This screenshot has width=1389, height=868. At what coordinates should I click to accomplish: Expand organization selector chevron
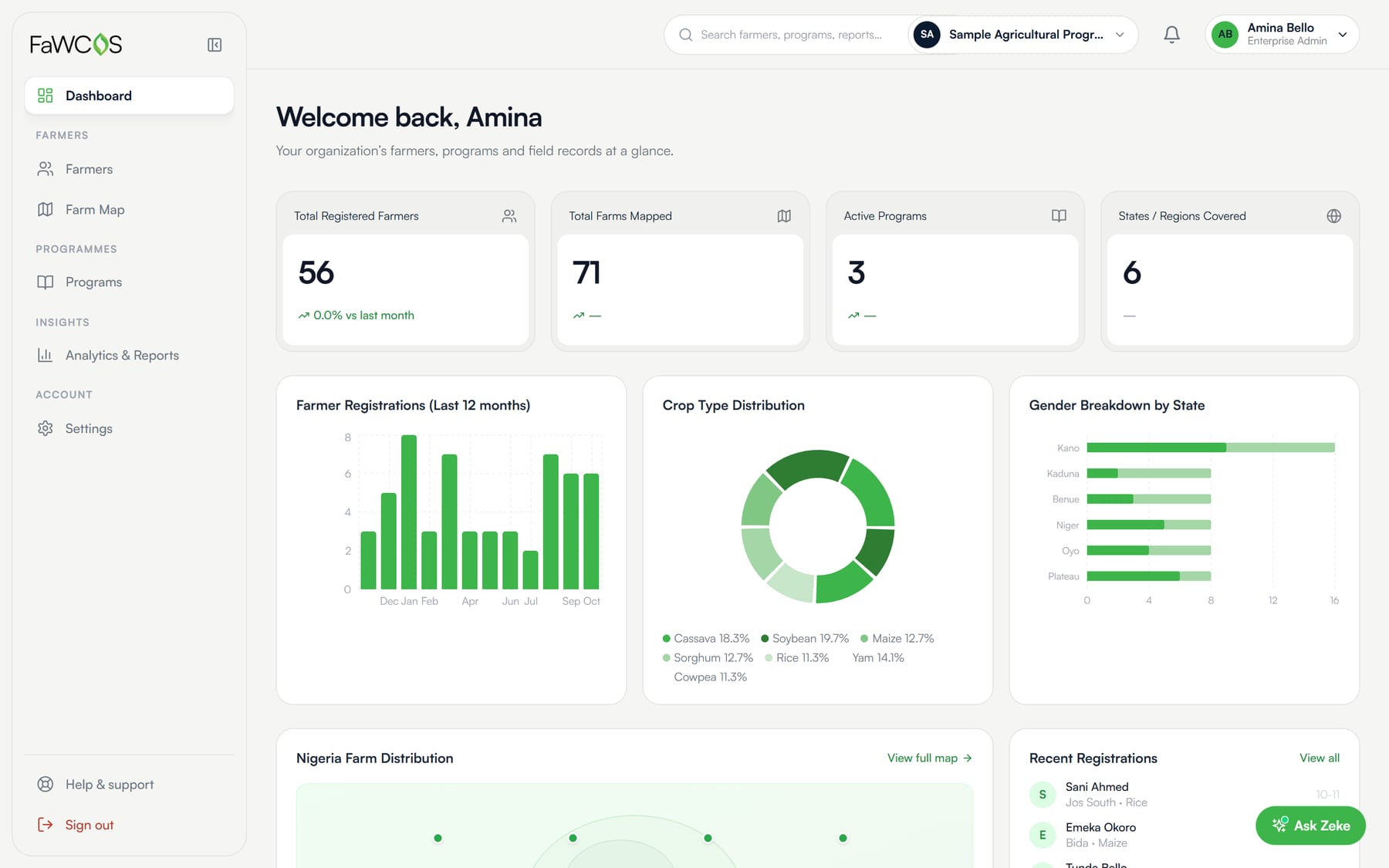click(1120, 35)
